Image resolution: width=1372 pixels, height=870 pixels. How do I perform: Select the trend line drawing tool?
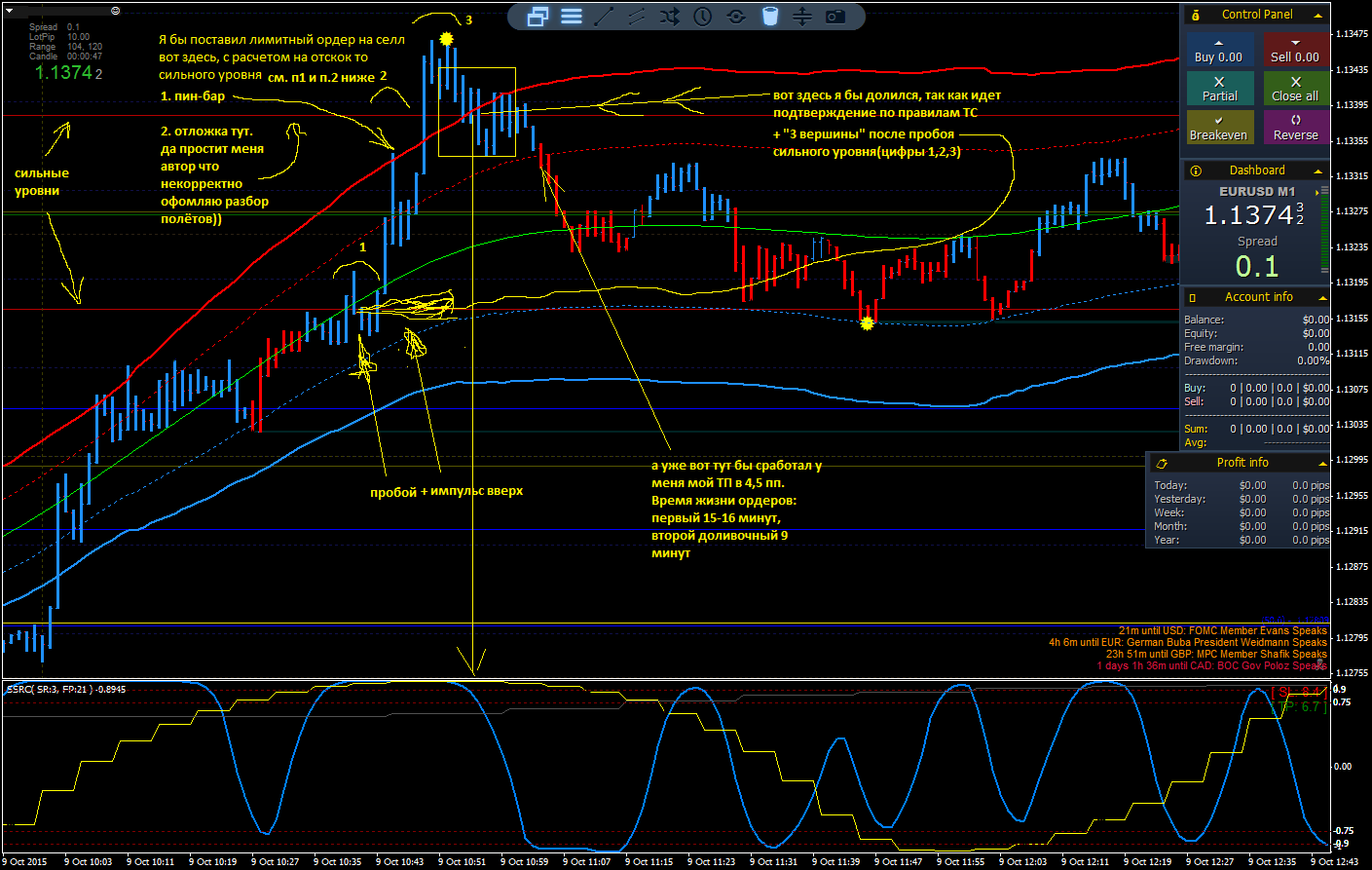(604, 17)
